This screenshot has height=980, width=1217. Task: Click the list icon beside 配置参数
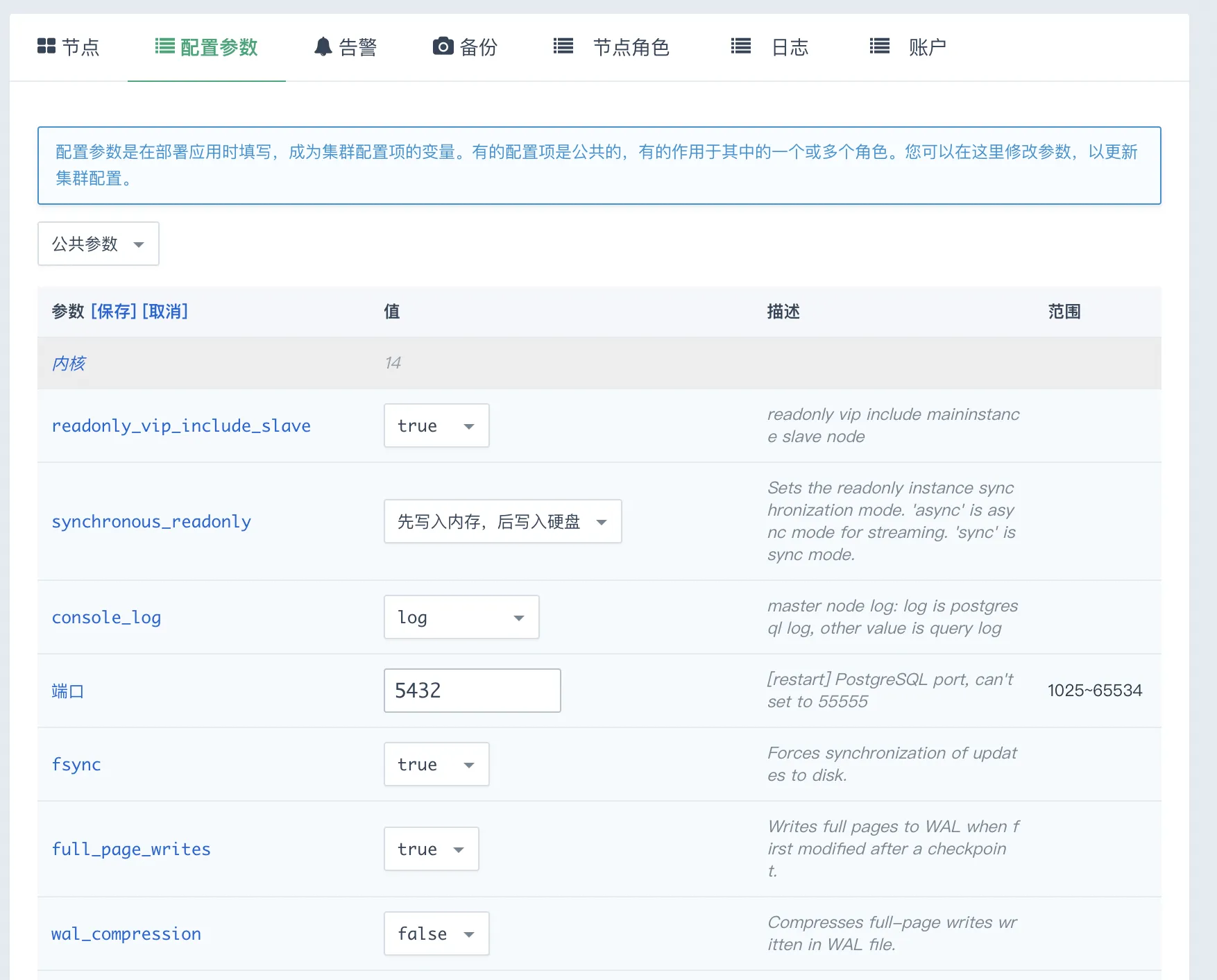[x=164, y=47]
